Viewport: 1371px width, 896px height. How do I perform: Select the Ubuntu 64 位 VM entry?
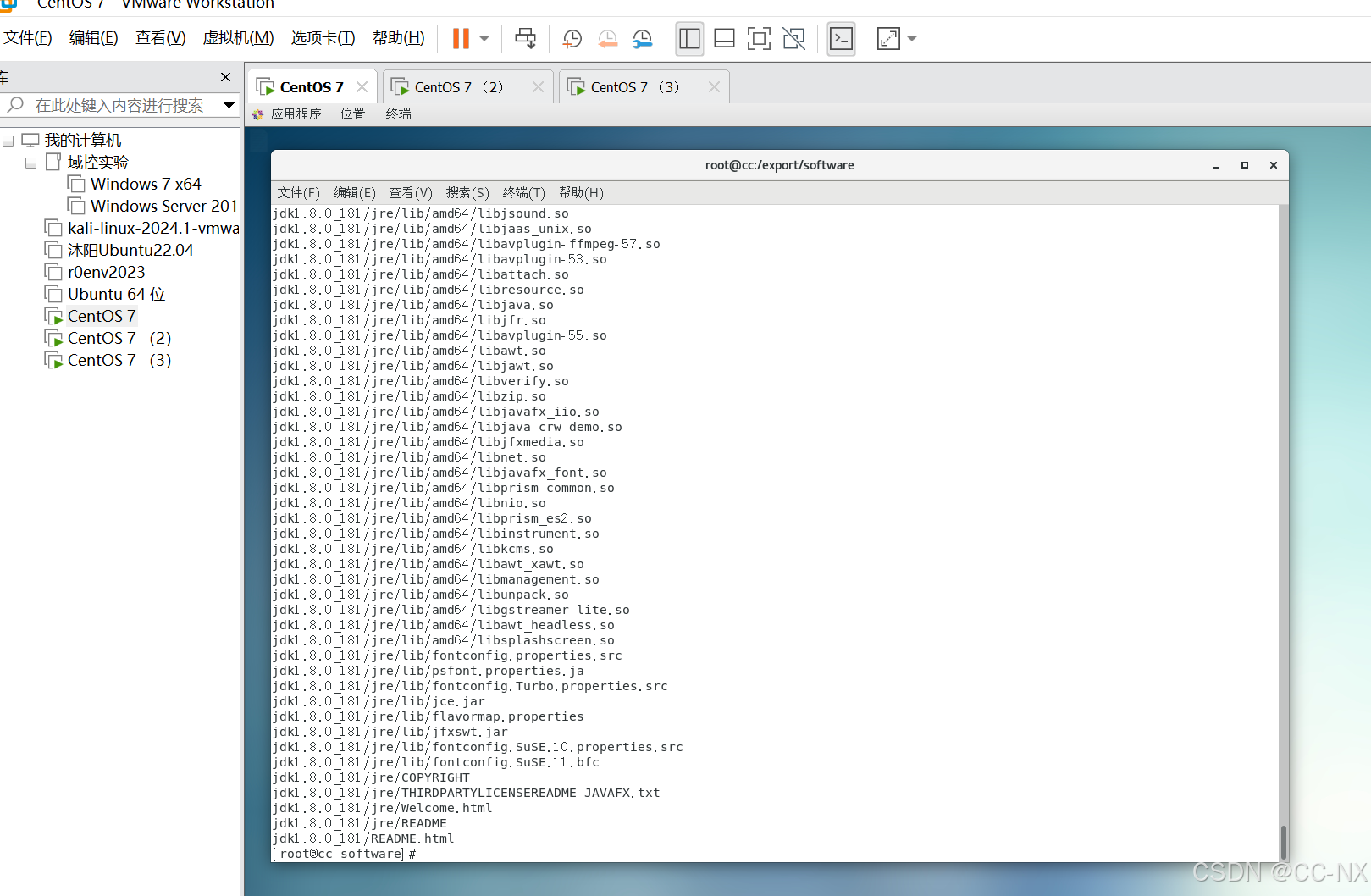coord(106,294)
